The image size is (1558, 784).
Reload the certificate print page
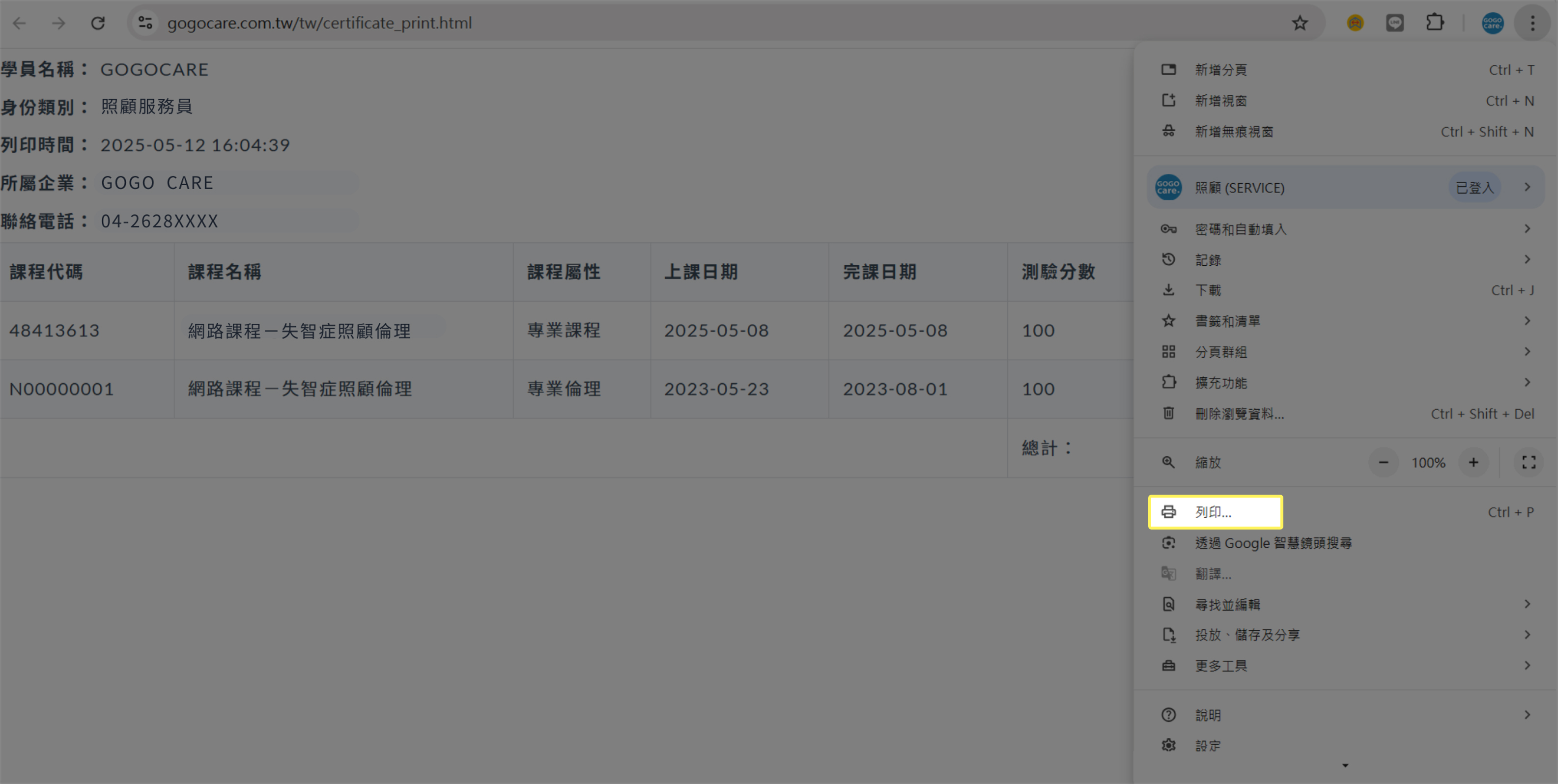coord(97,23)
